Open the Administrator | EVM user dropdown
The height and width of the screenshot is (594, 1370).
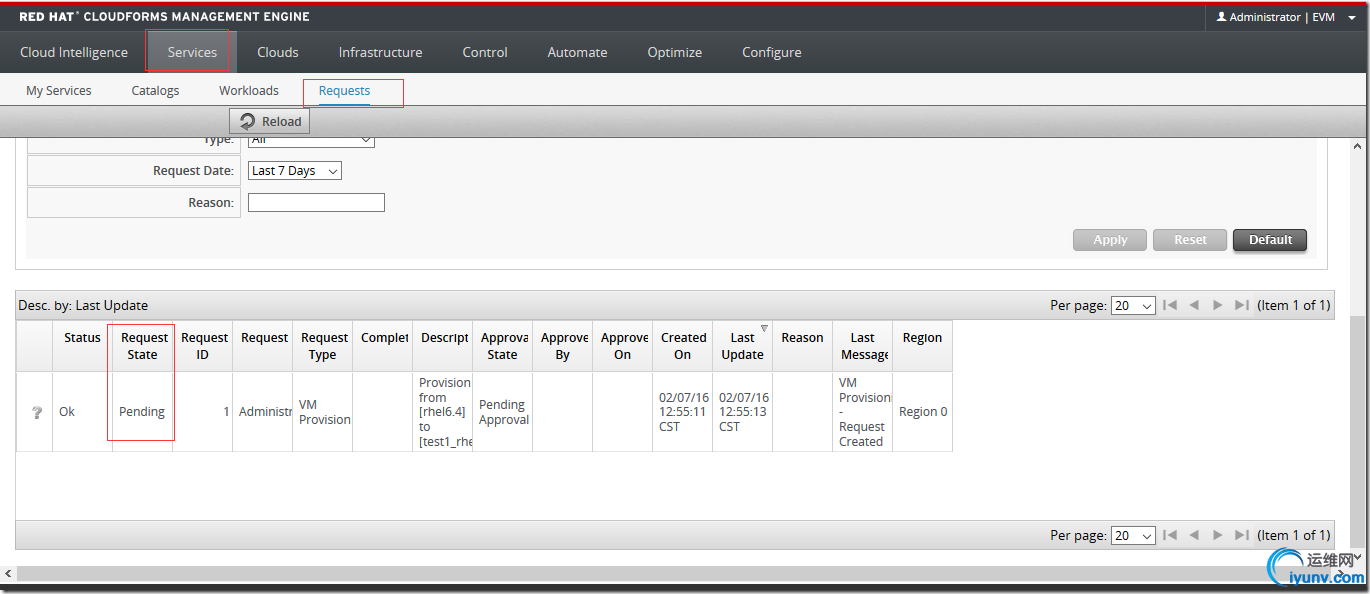1286,17
